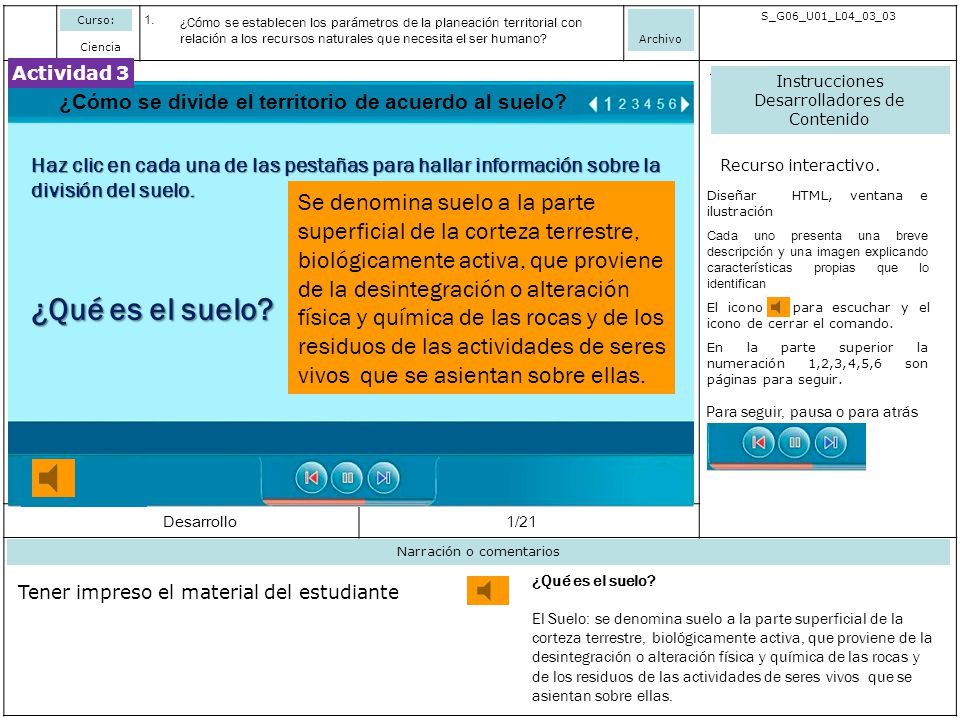Click the speaker icon in Narración section

click(488, 590)
